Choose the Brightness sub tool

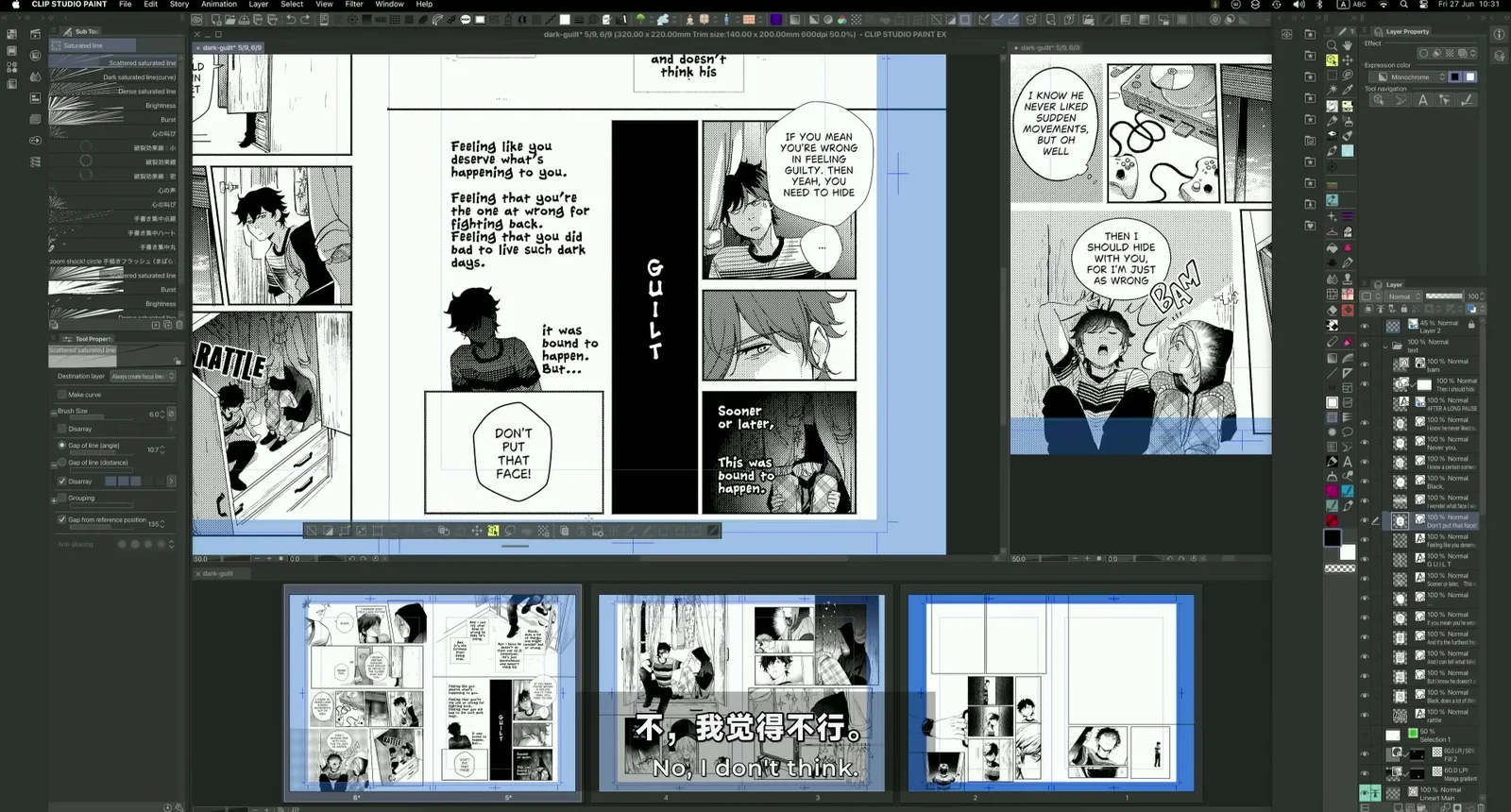point(112,106)
